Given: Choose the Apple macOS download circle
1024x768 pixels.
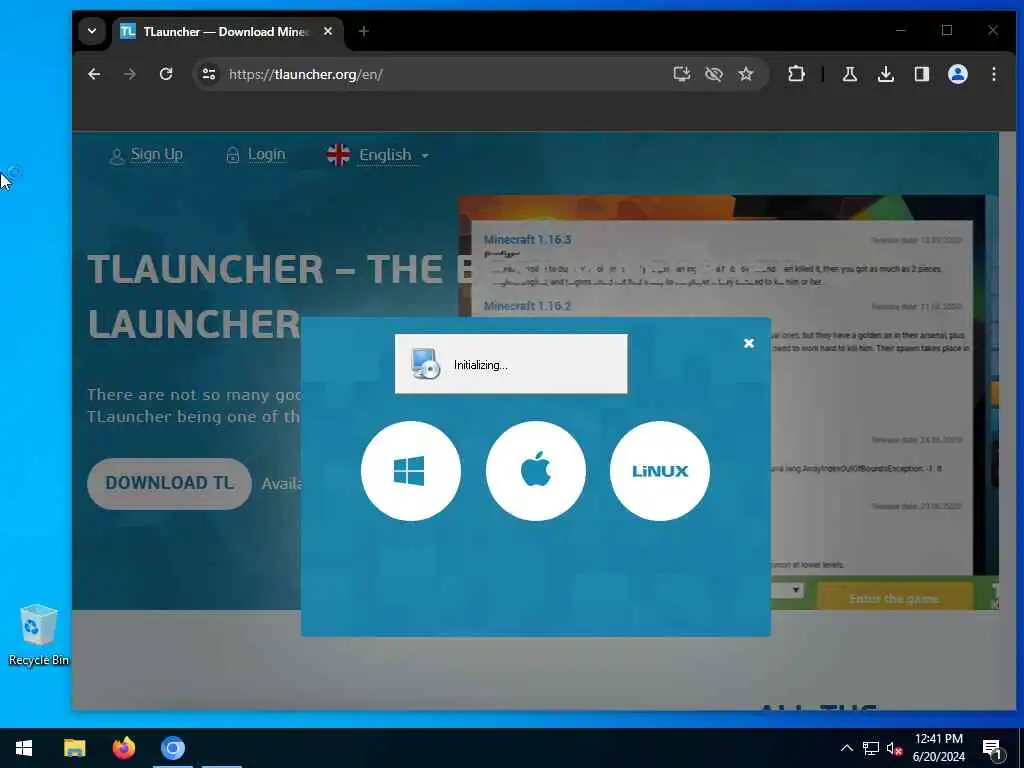Looking at the screenshot, I should point(536,471).
